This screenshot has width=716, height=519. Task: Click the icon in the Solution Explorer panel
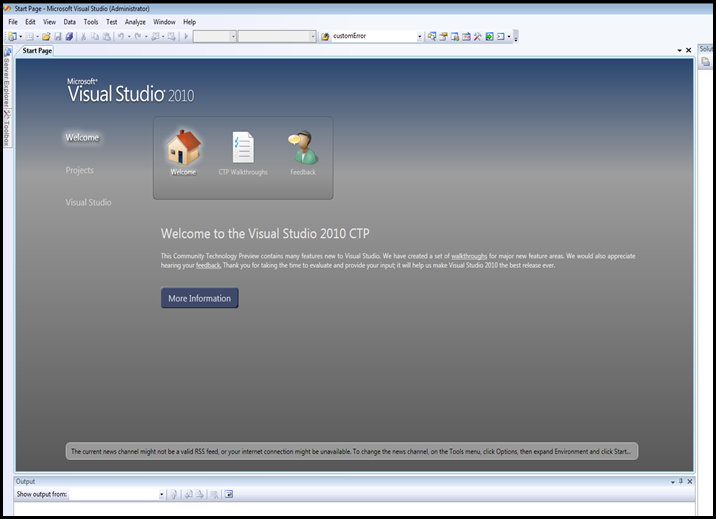(x=705, y=62)
